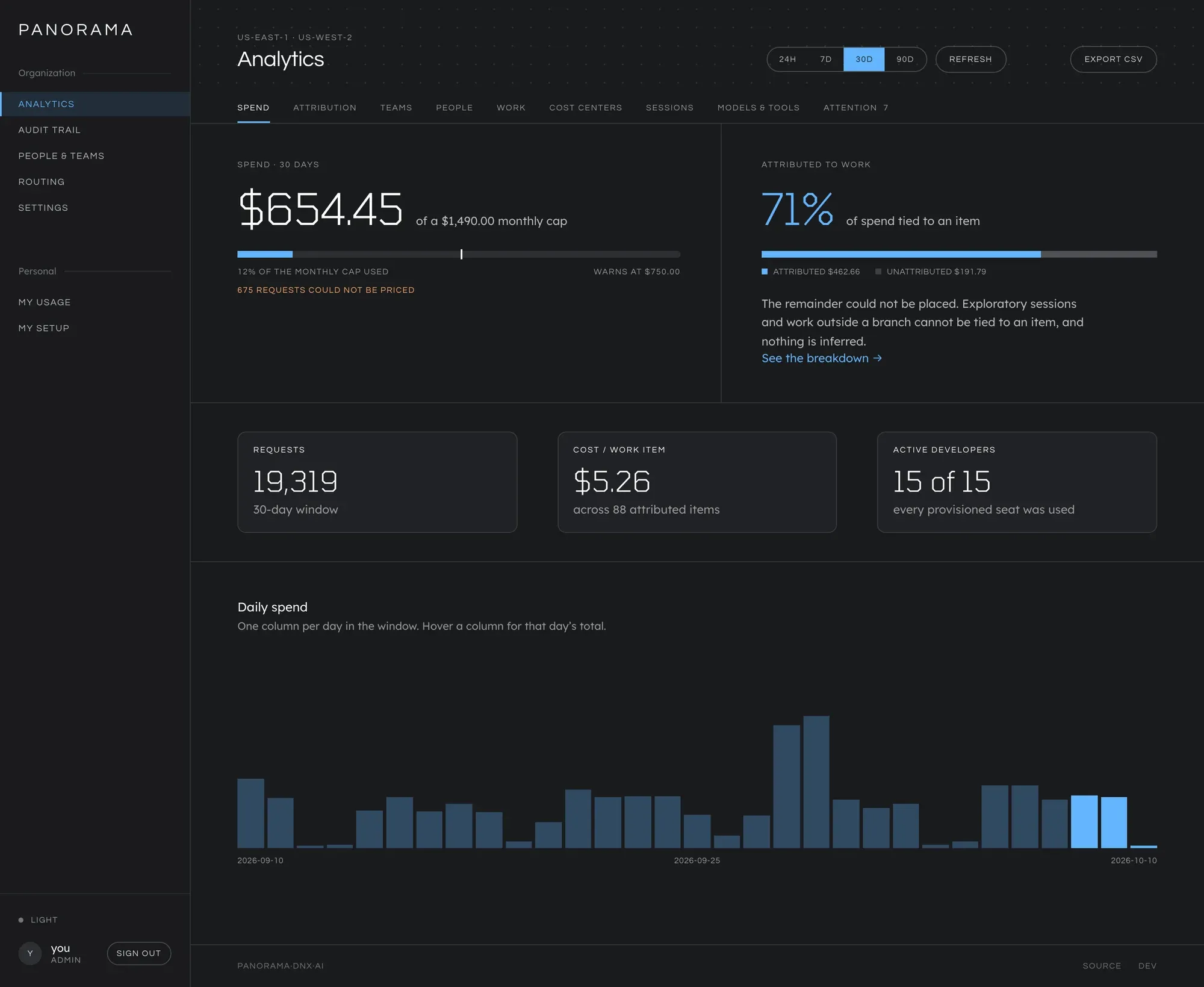Click the PANORAMA logo
Viewport: 1204px width, 987px height.
tap(75, 30)
